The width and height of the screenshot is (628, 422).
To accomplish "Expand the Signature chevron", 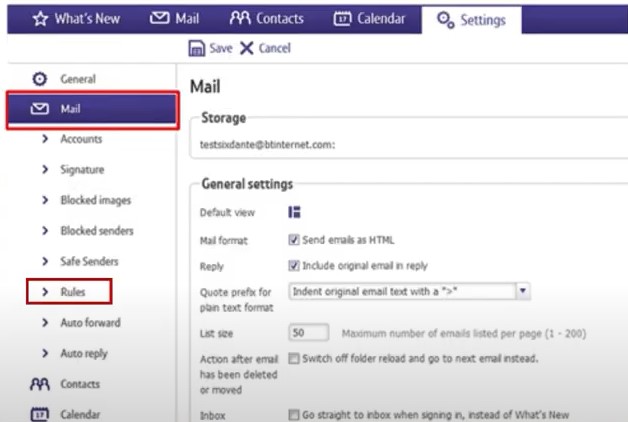I will coord(45,169).
